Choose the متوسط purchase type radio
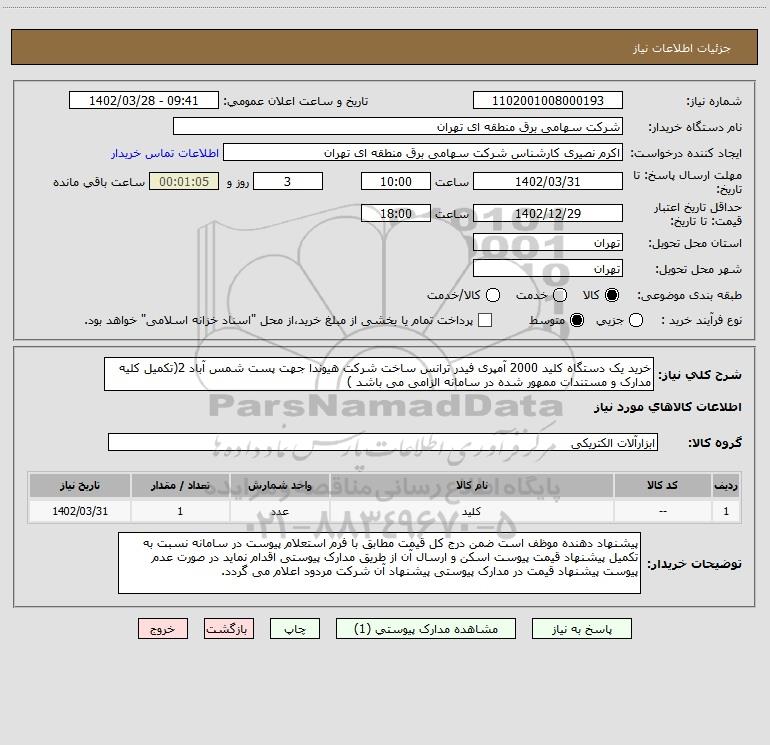 [x=577, y=320]
